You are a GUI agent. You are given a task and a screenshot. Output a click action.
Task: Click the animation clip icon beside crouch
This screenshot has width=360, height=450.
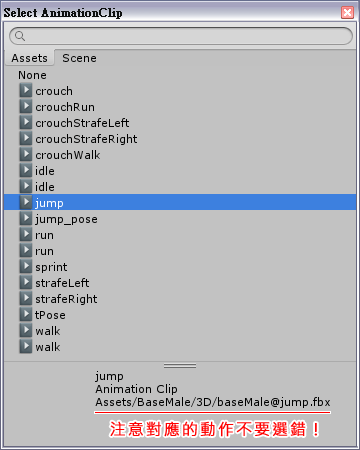26,90
